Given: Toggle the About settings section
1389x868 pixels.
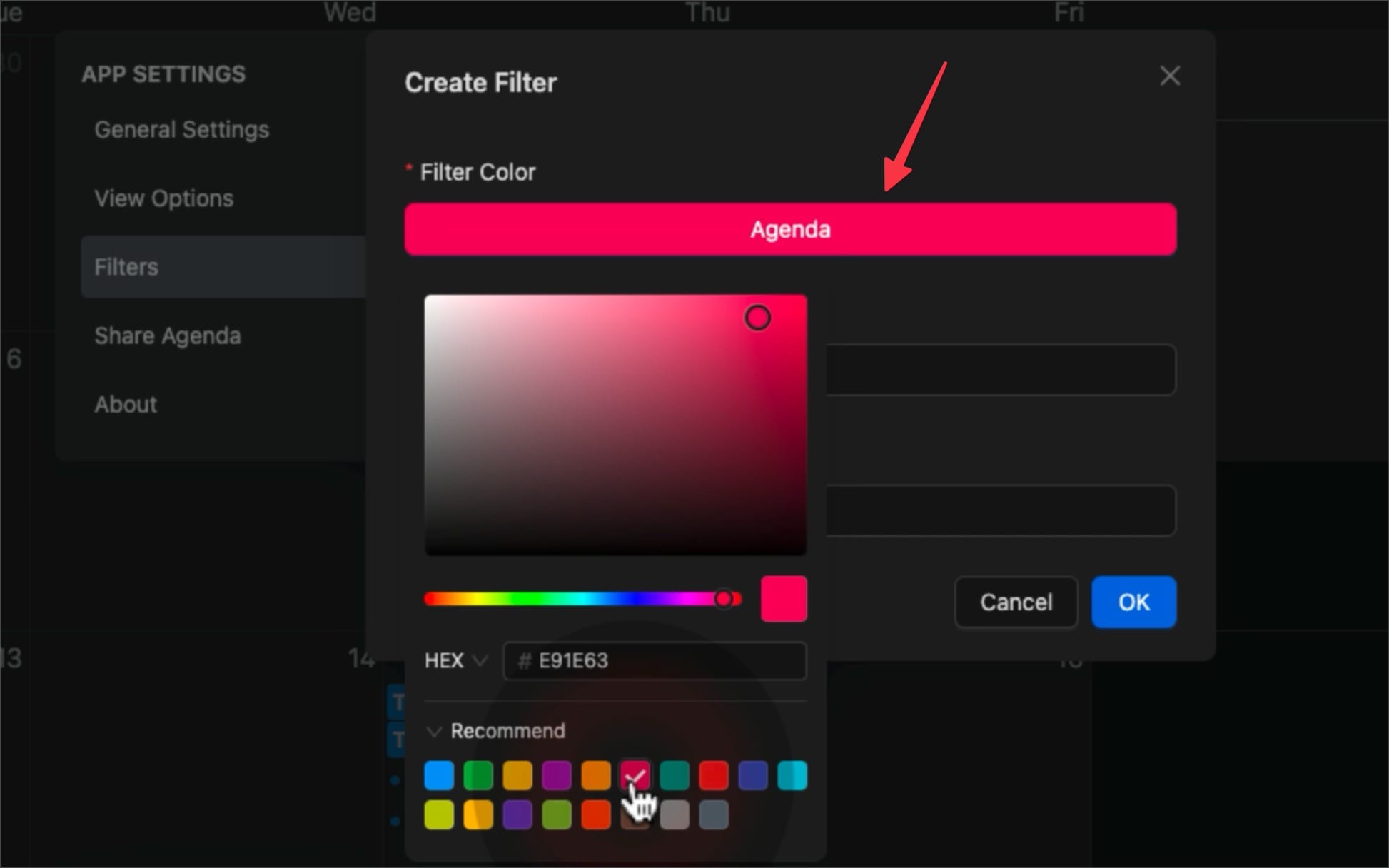Looking at the screenshot, I should point(124,404).
